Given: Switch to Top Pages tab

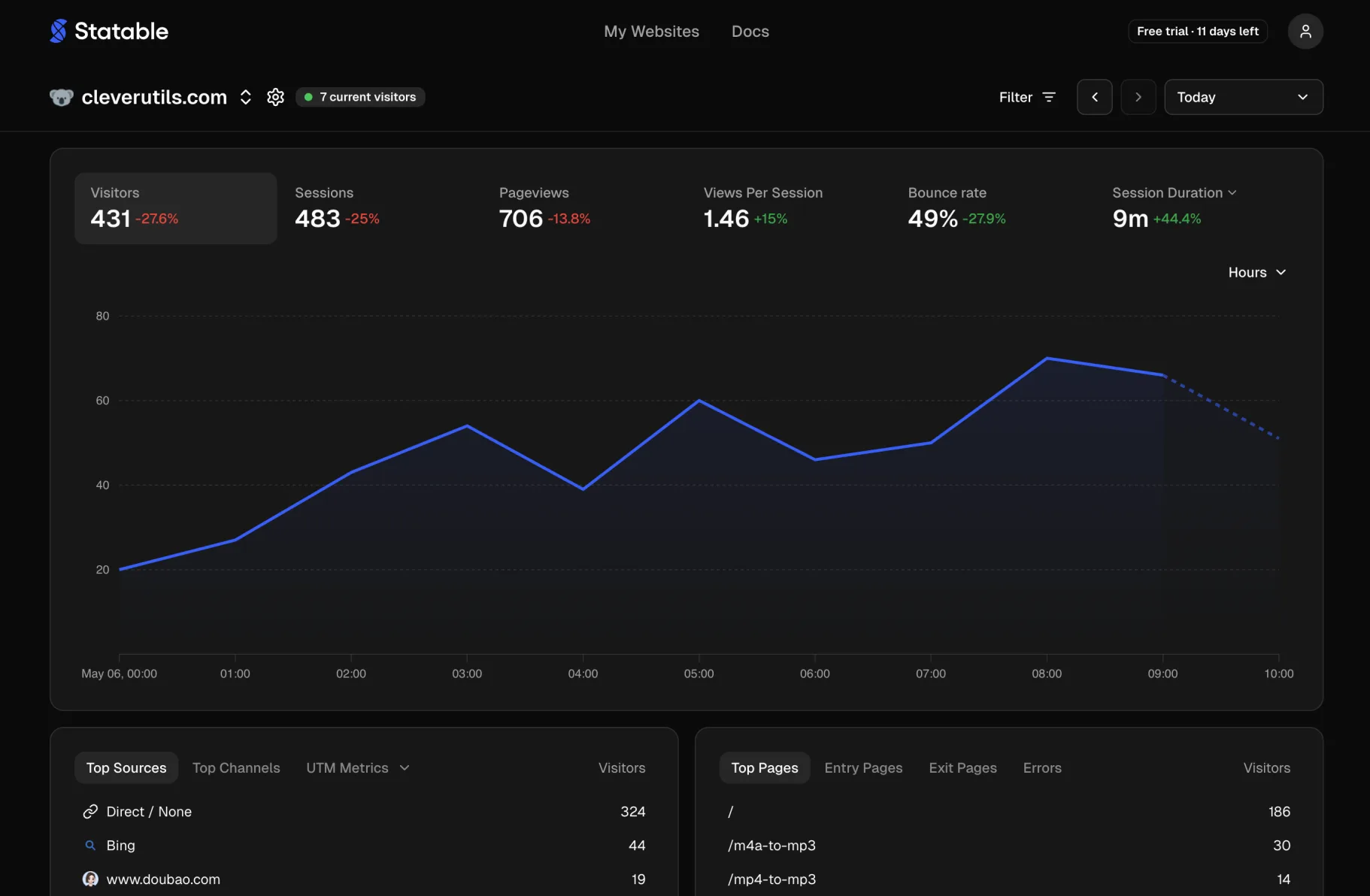Looking at the screenshot, I should coord(765,768).
